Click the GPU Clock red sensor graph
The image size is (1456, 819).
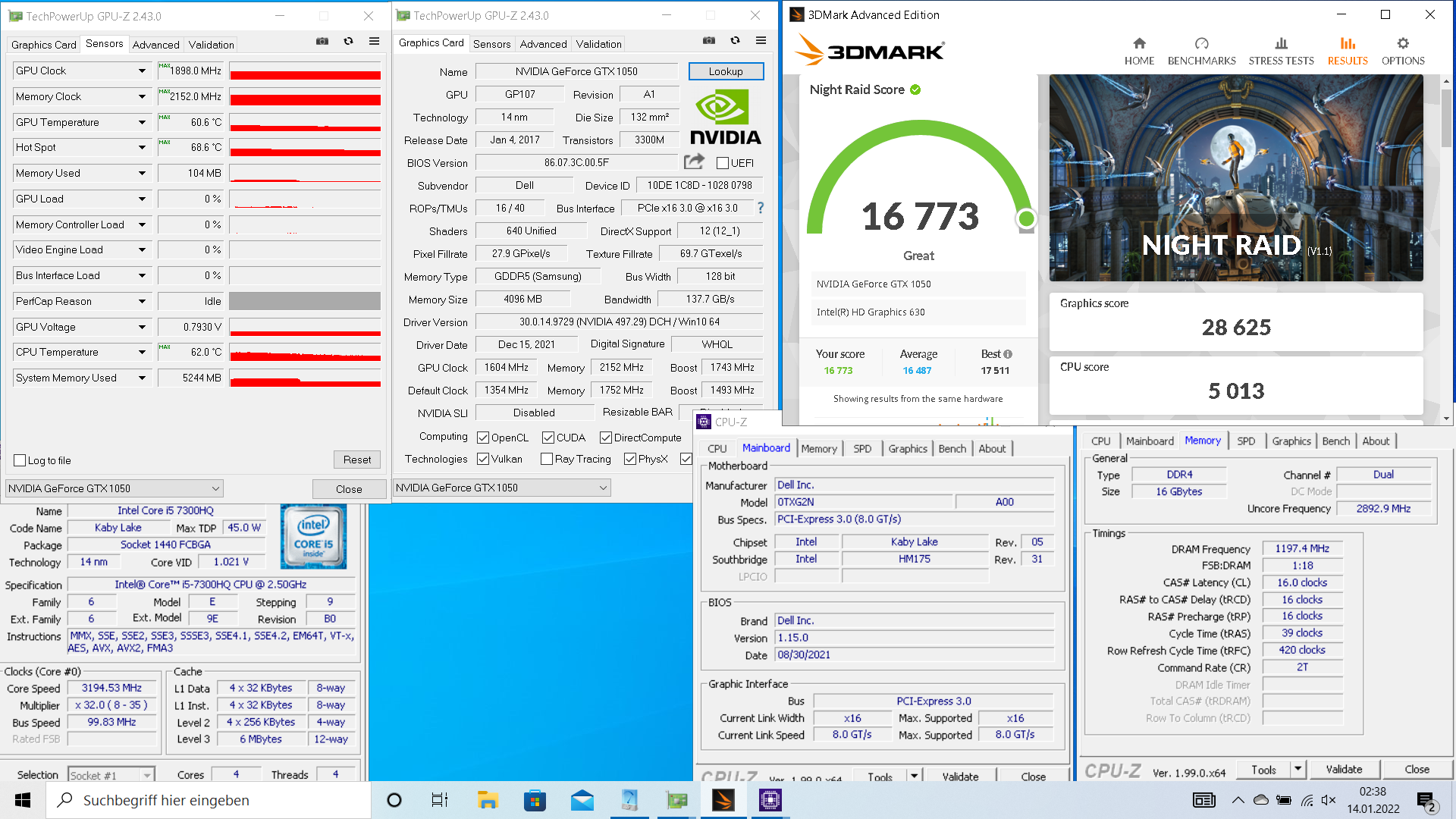click(305, 71)
